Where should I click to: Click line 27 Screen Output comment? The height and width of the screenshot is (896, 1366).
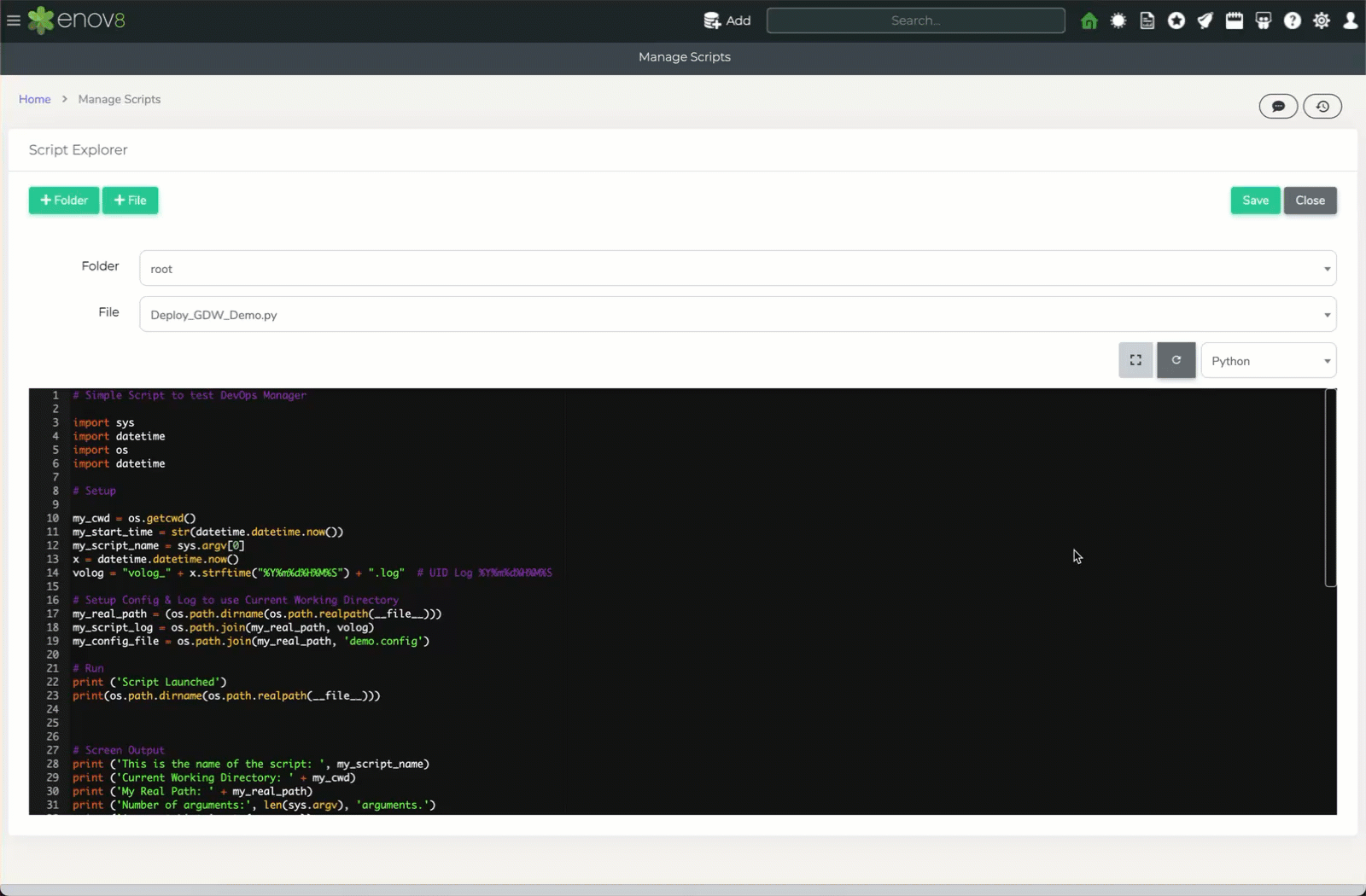tap(119, 750)
